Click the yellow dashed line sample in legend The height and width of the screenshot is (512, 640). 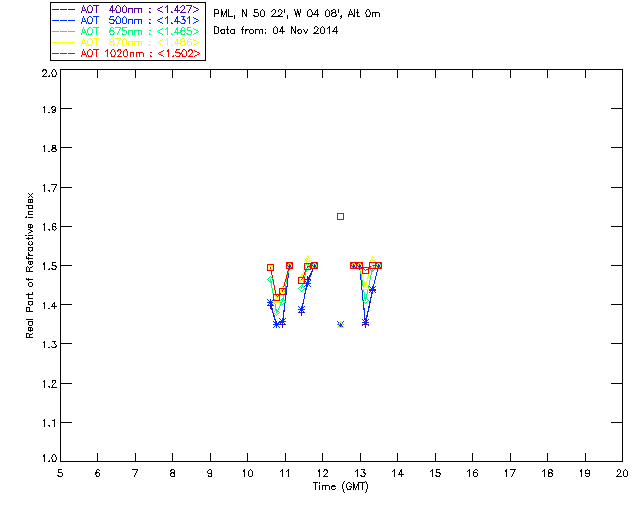click(x=64, y=42)
